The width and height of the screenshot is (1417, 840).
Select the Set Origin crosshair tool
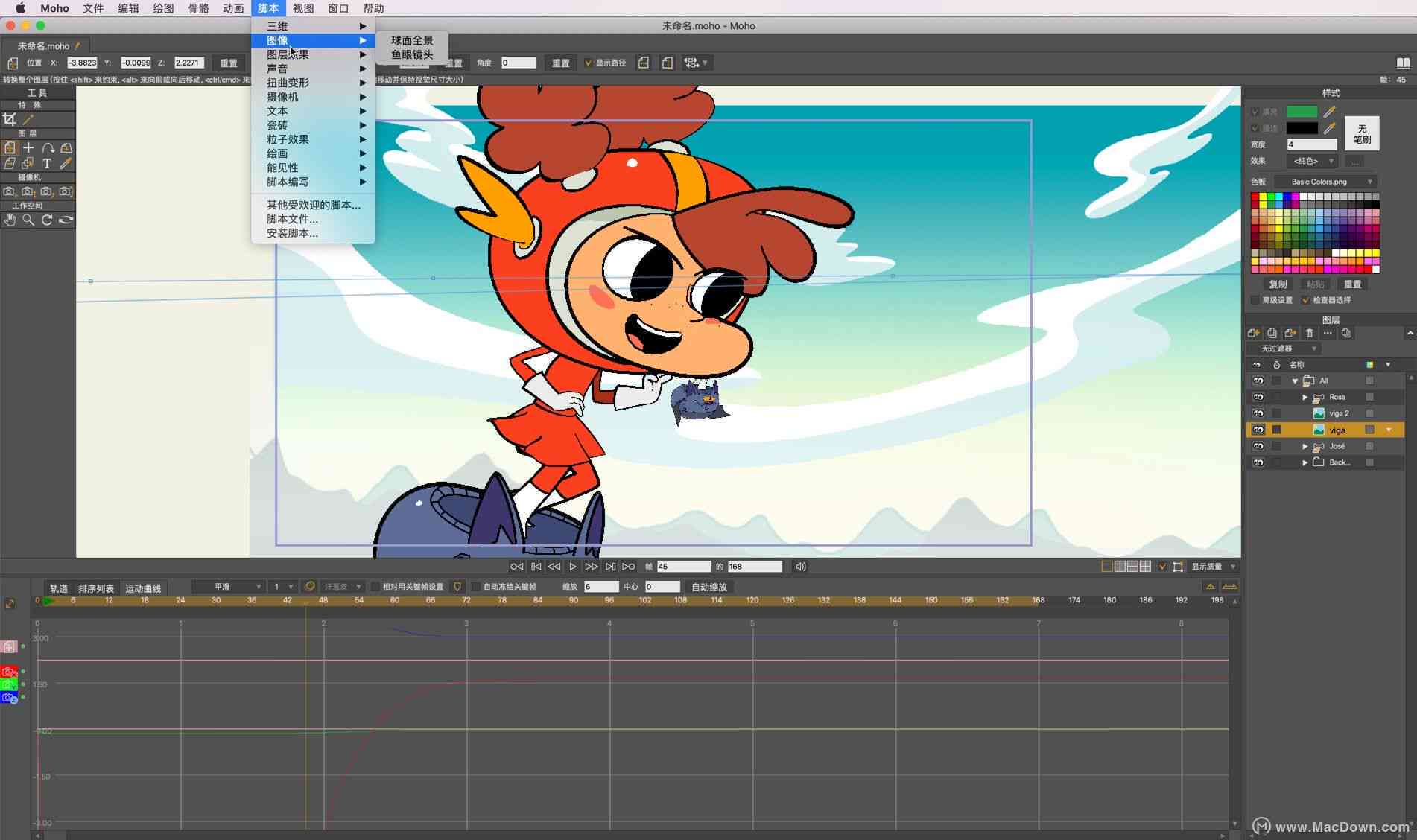[28, 147]
